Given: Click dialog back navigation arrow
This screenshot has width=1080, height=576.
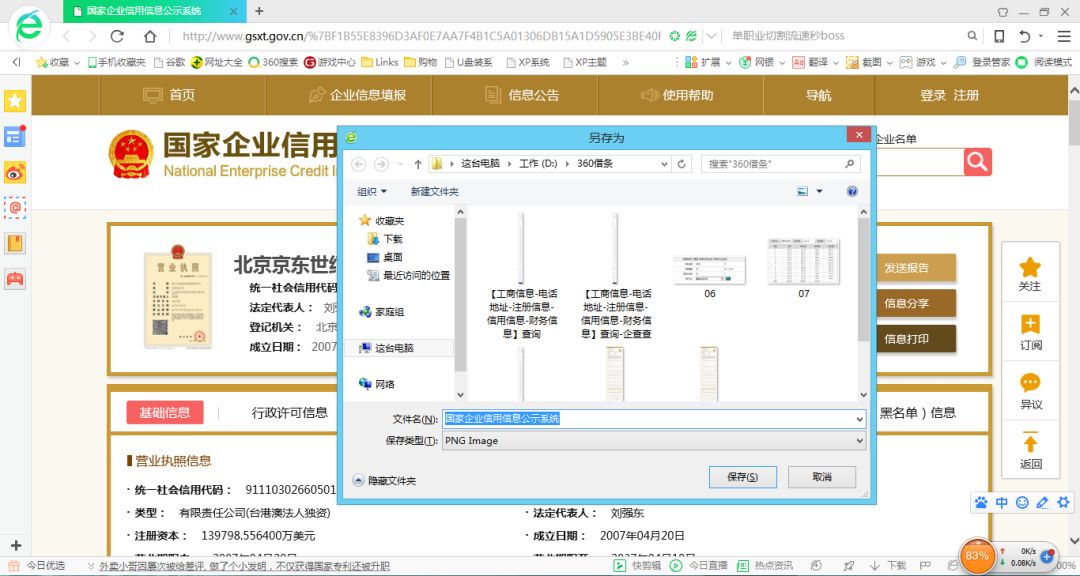Looking at the screenshot, I should coord(358,164).
